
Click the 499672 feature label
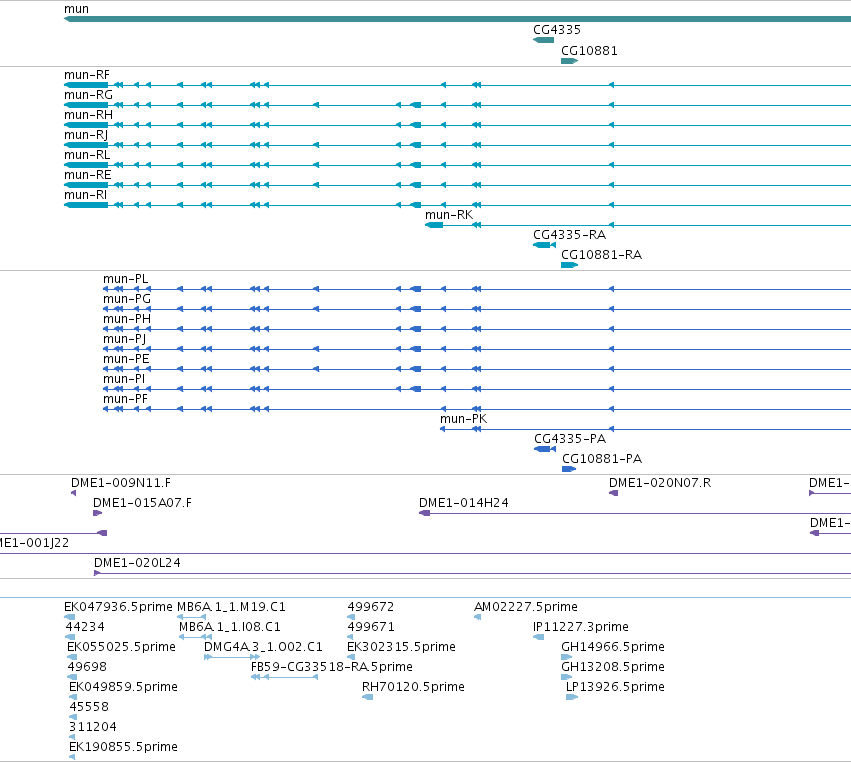[371, 607]
